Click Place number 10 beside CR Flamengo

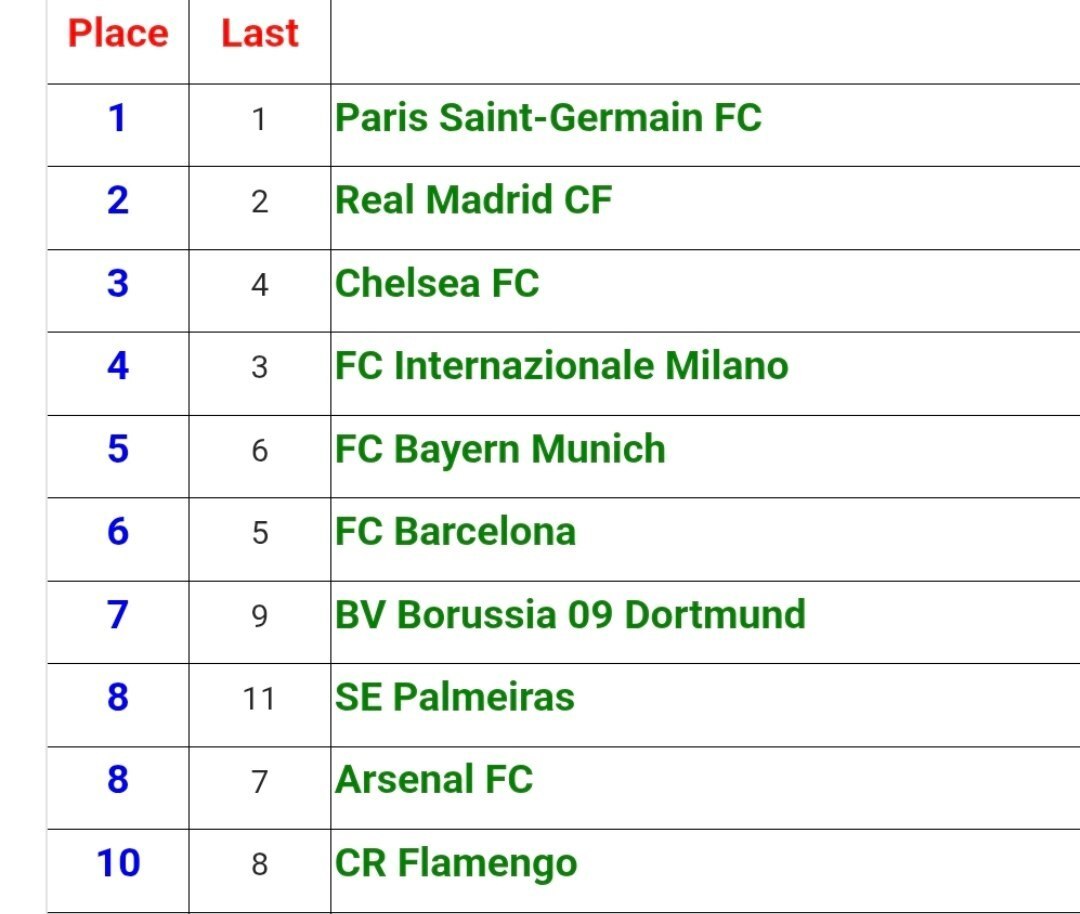[118, 863]
